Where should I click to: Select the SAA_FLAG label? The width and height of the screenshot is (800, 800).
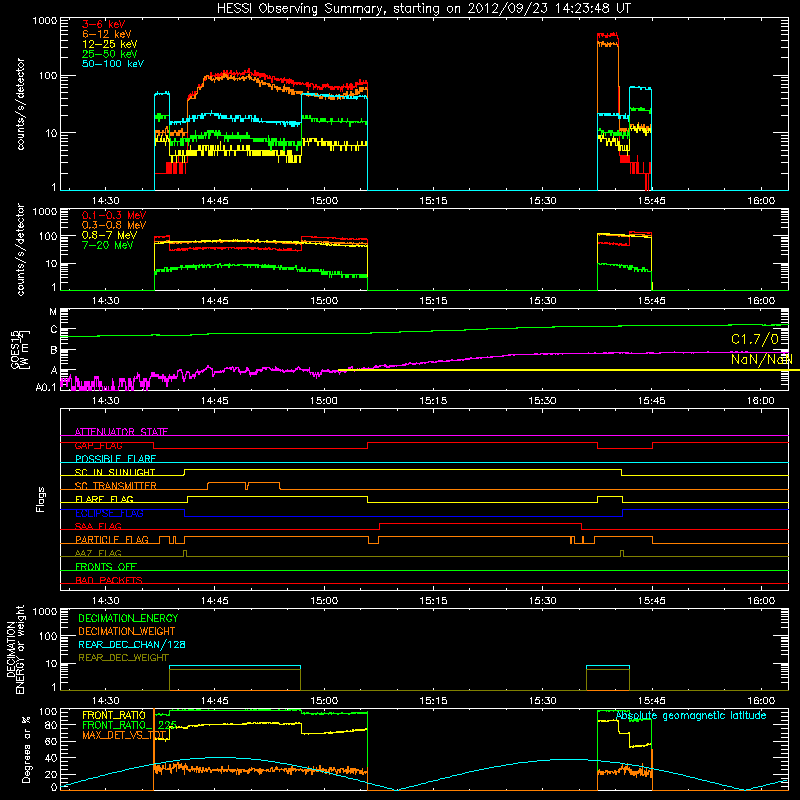tap(98, 526)
